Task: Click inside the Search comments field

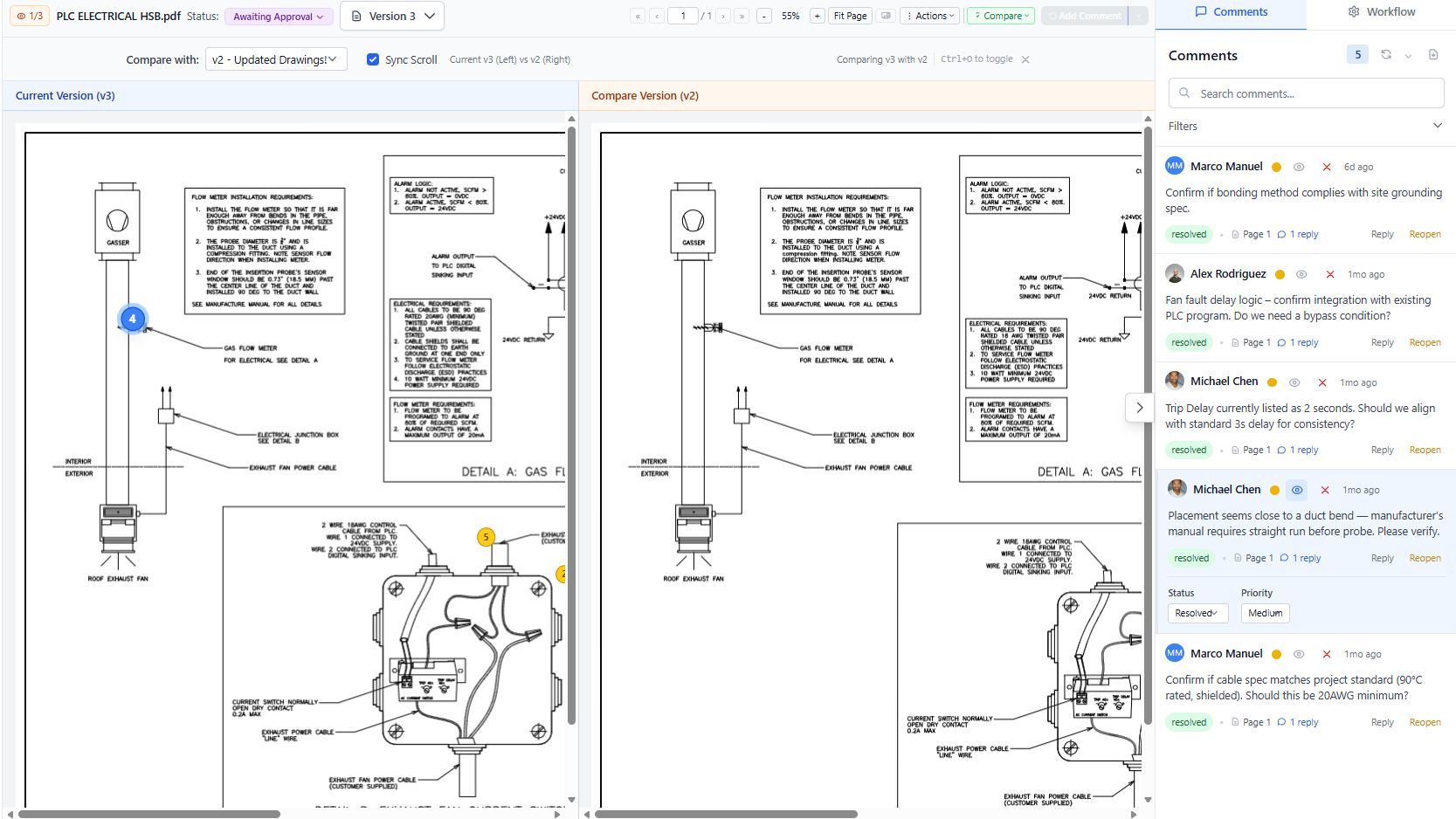Action: coord(1305,93)
